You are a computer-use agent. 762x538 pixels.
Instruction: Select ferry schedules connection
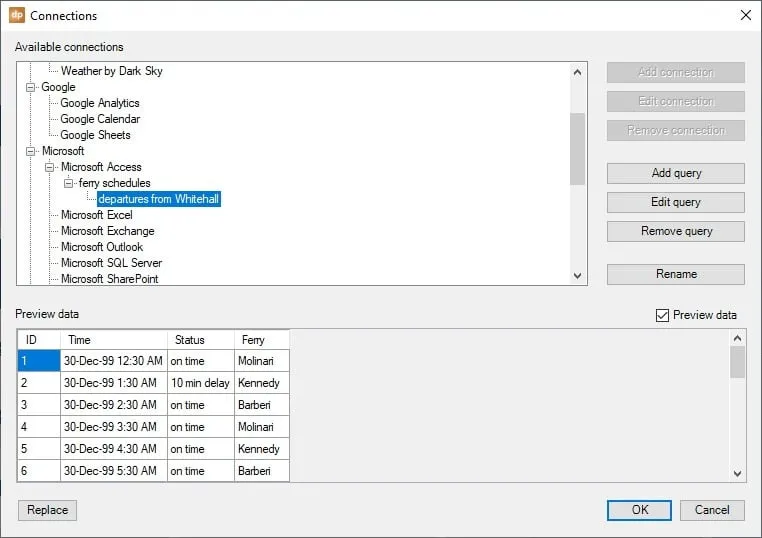click(x=115, y=183)
